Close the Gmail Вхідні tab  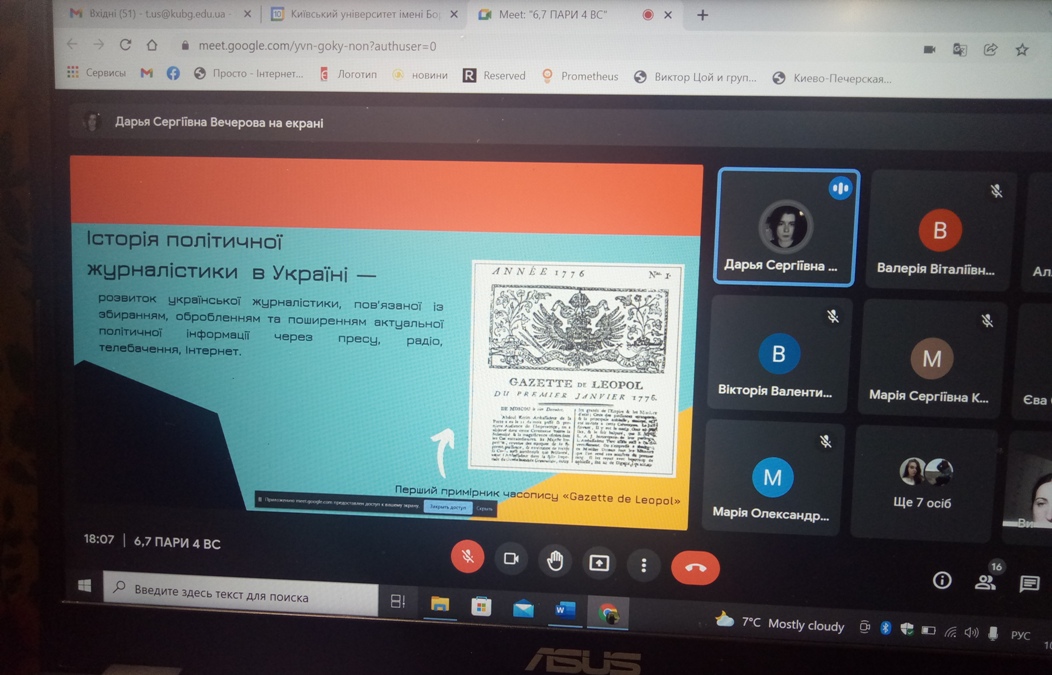point(248,13)
